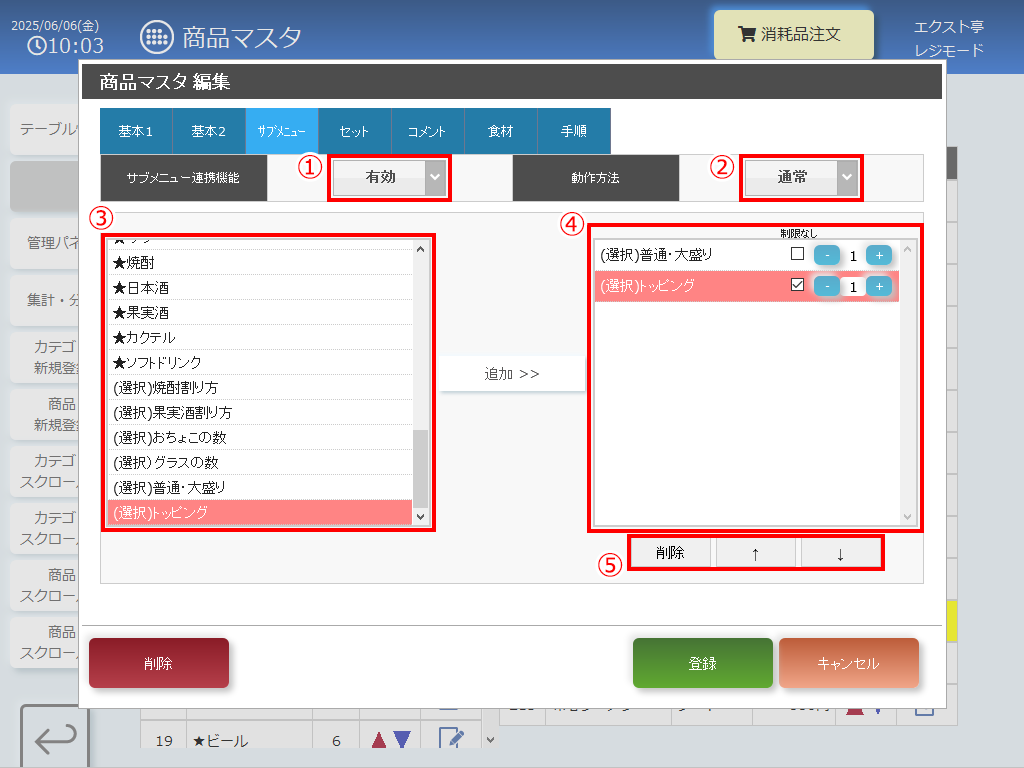1024x768 pixels.
Task: Select (選択)普通・大盛り row in the right list
Action: 746,255
